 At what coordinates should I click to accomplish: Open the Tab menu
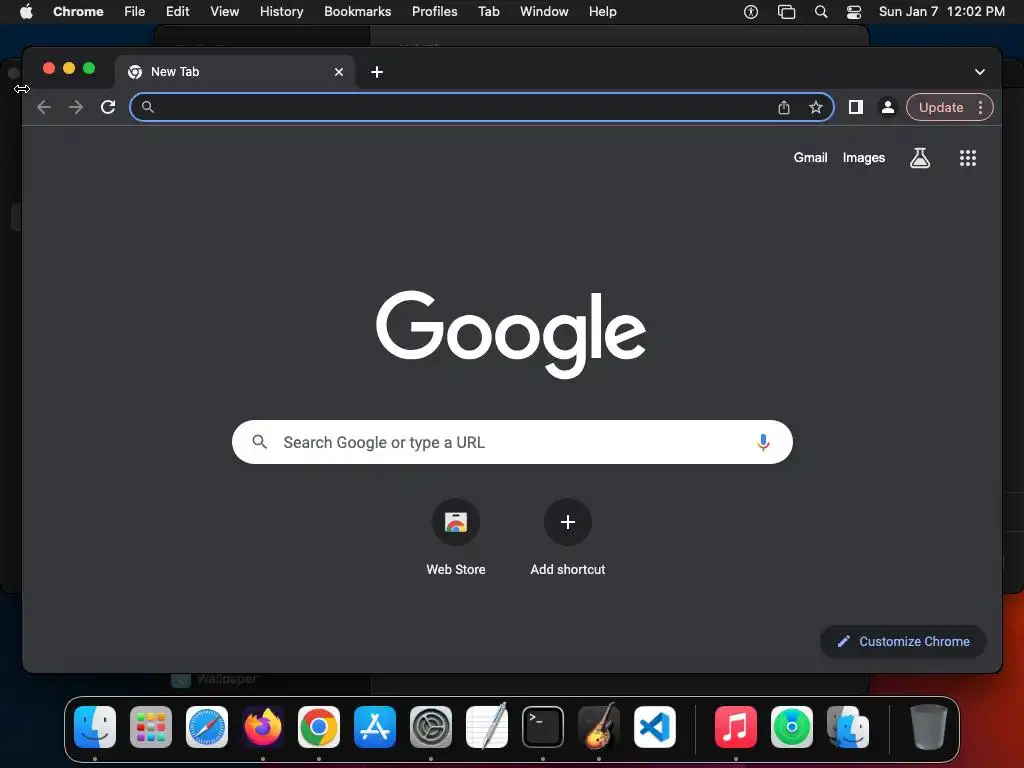(488, 12)
